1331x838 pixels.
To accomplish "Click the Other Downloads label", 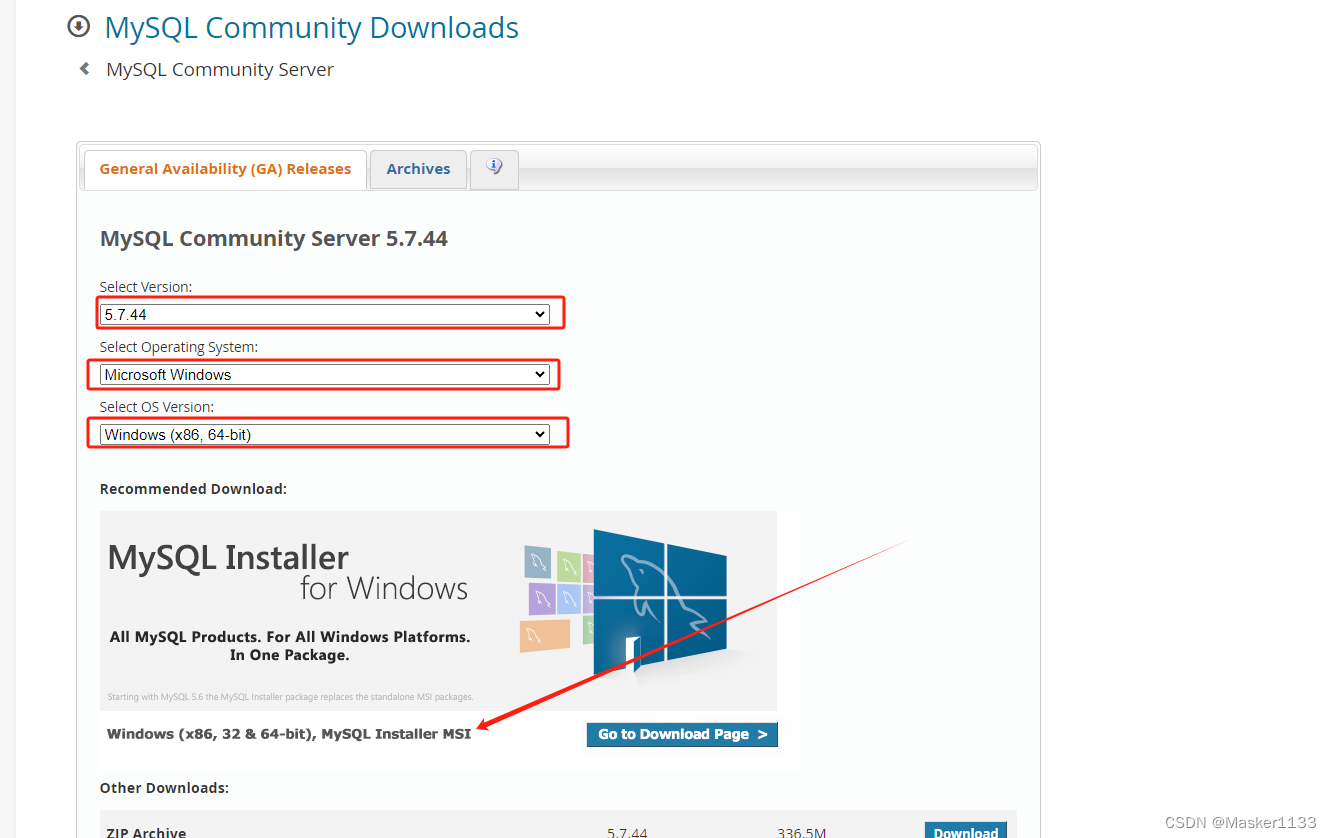I will point(164,788).
